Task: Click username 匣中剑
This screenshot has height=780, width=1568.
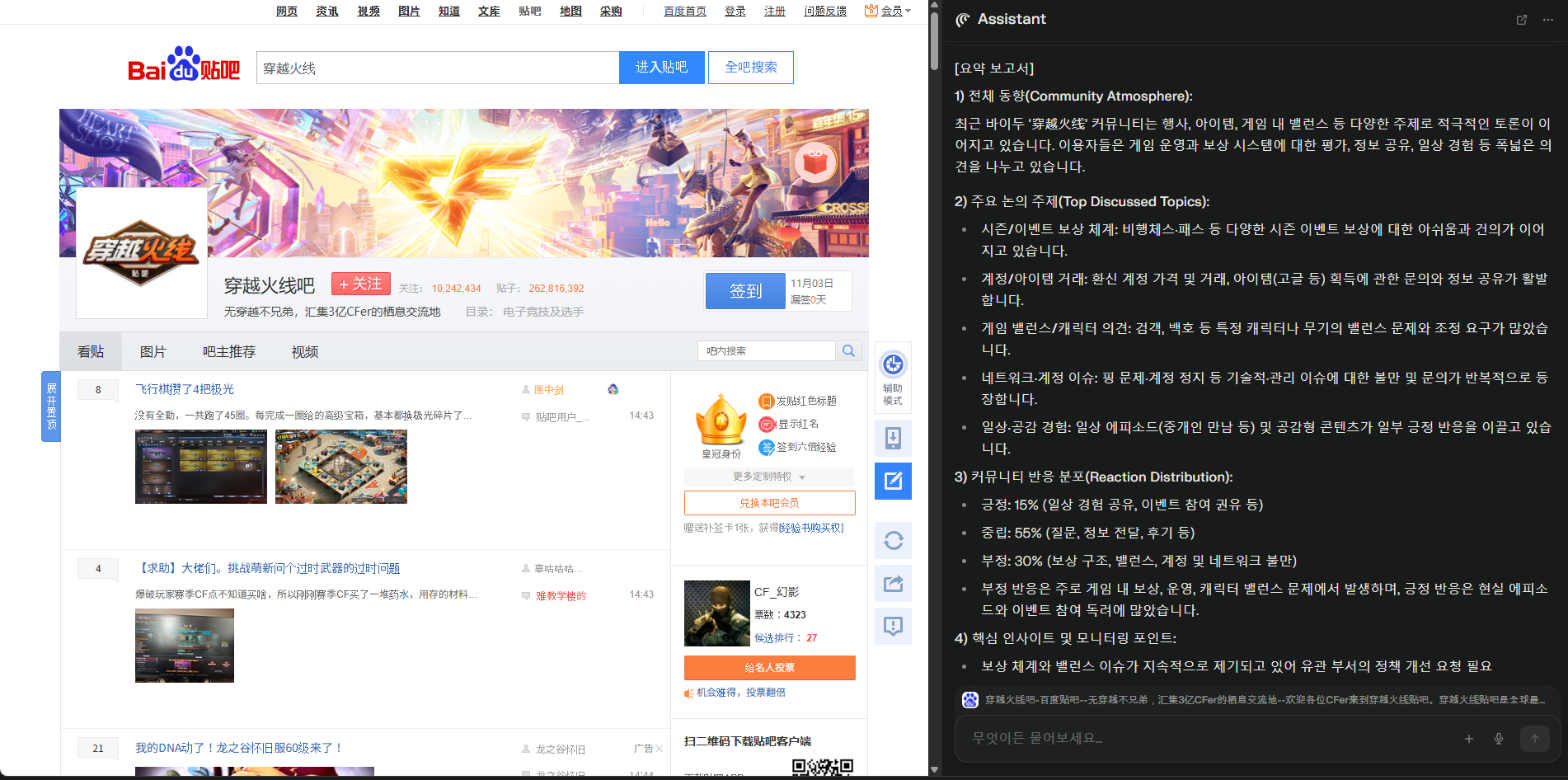Action: (x=549, y=390)
